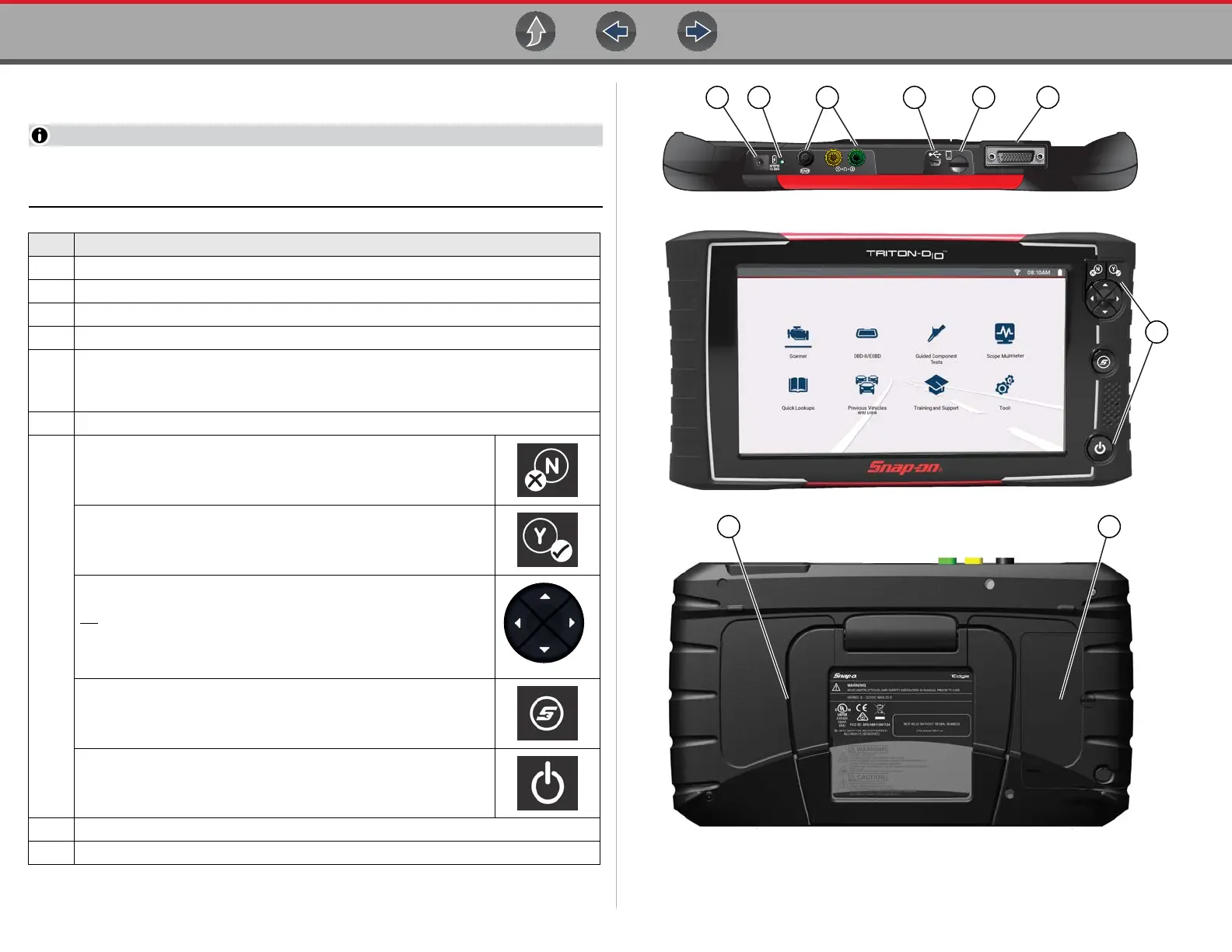Open Training and Support on the device screen

(x=936, y=394)
